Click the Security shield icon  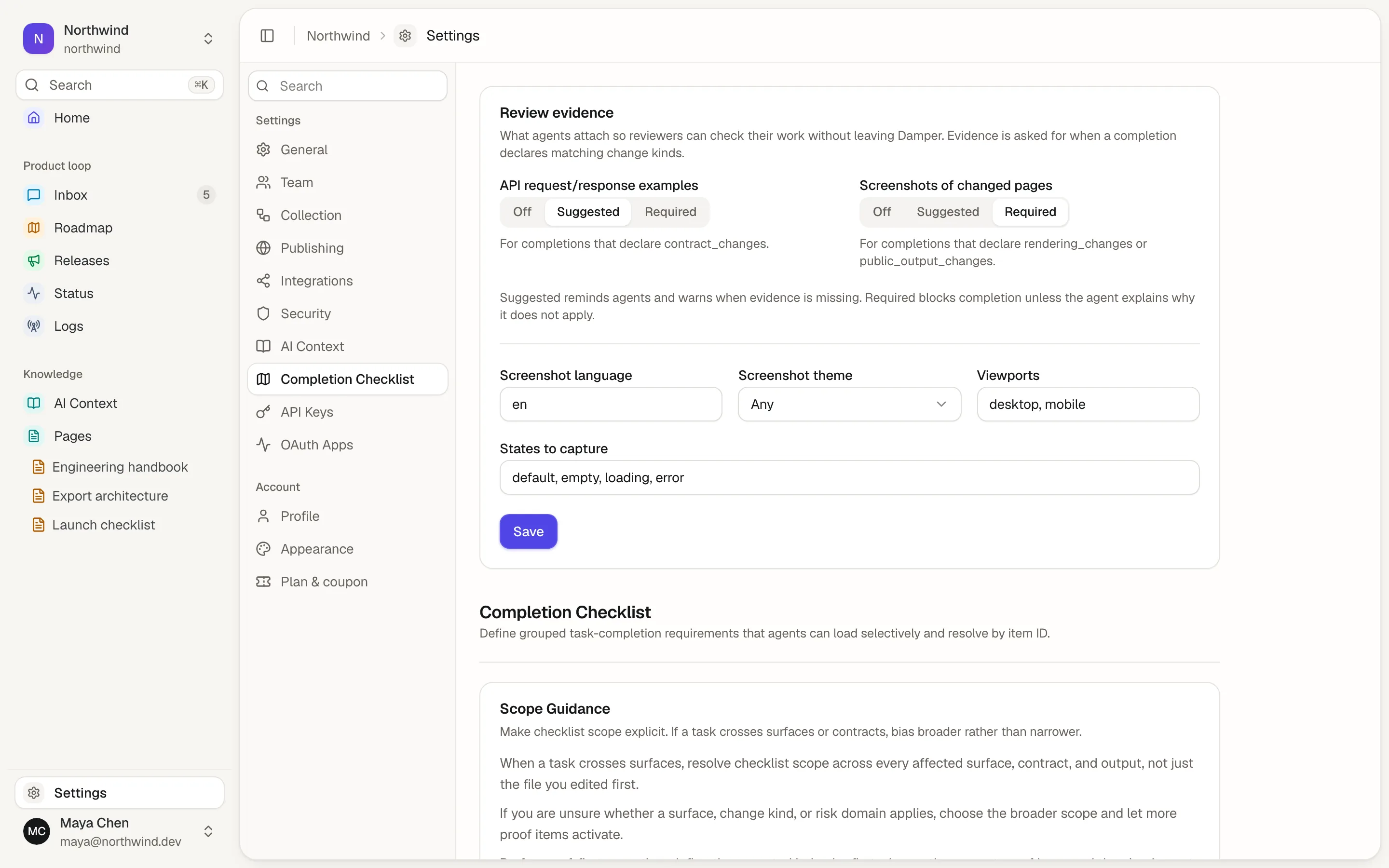[x=263, y=313]
